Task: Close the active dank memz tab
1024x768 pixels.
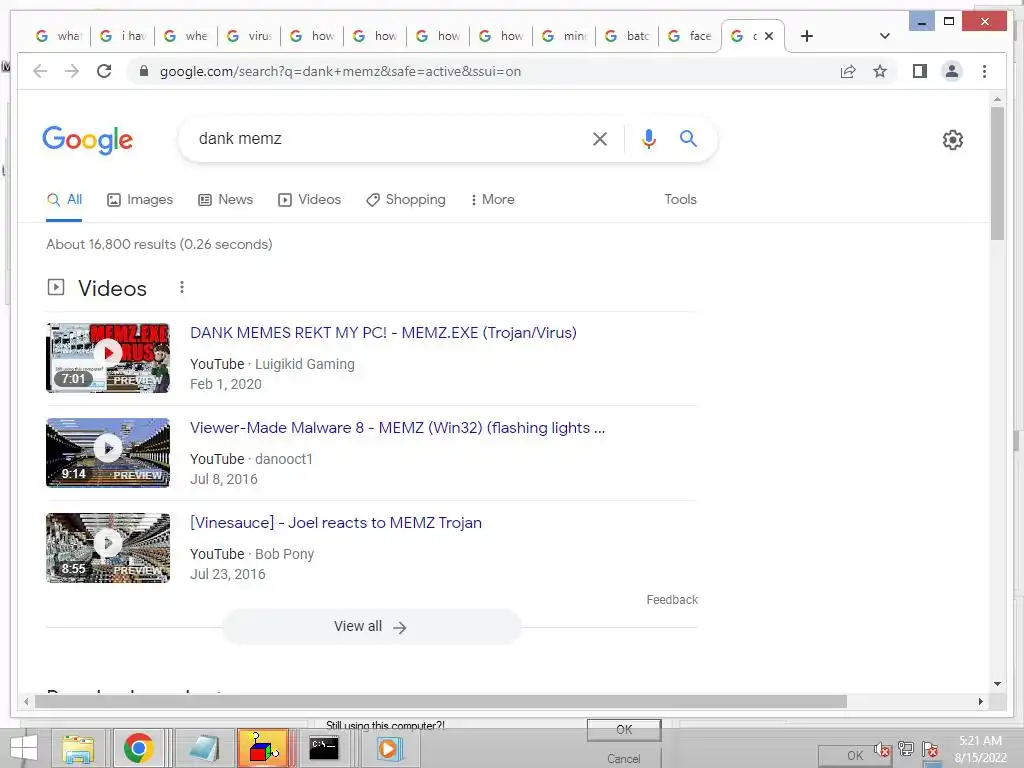Action: click(x=769, y=36)
